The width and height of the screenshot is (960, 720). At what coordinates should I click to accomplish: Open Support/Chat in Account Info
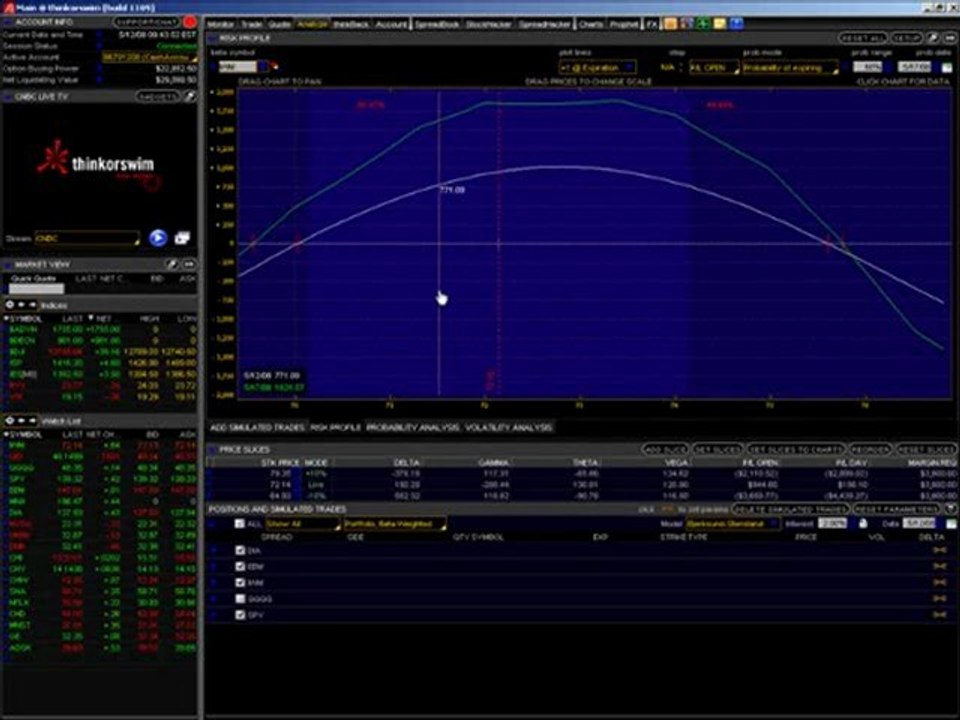[146, 23]
